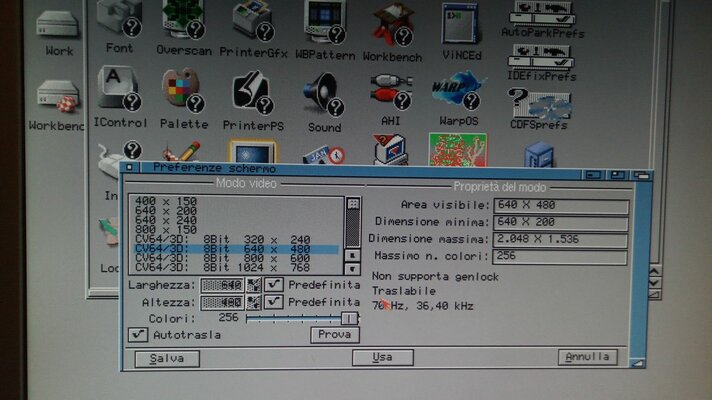Open the Overscan preferences icon
The width and height of the screenshot is (712, 400).
click(183, 20)
